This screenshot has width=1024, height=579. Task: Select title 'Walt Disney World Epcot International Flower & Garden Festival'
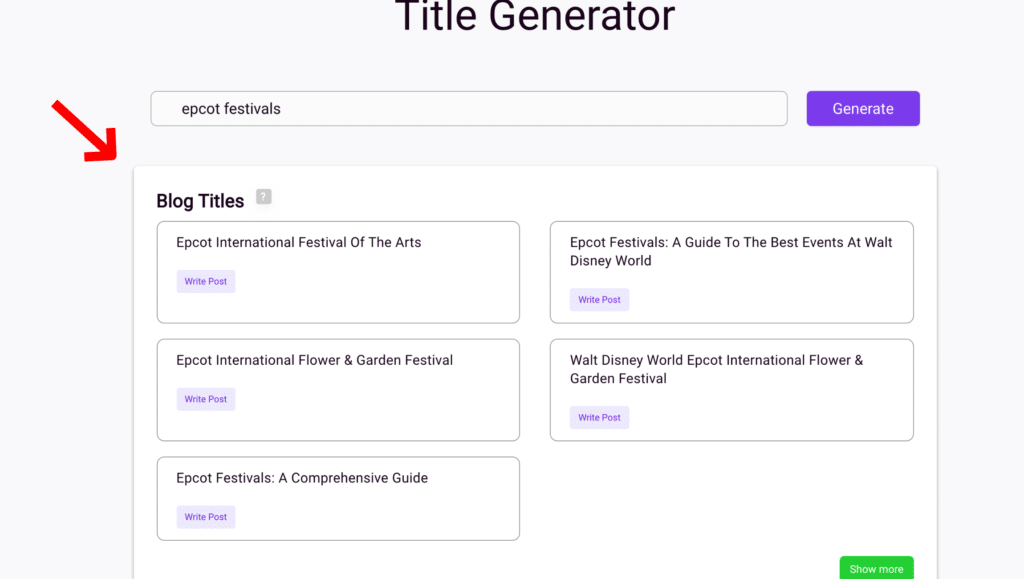716,369
